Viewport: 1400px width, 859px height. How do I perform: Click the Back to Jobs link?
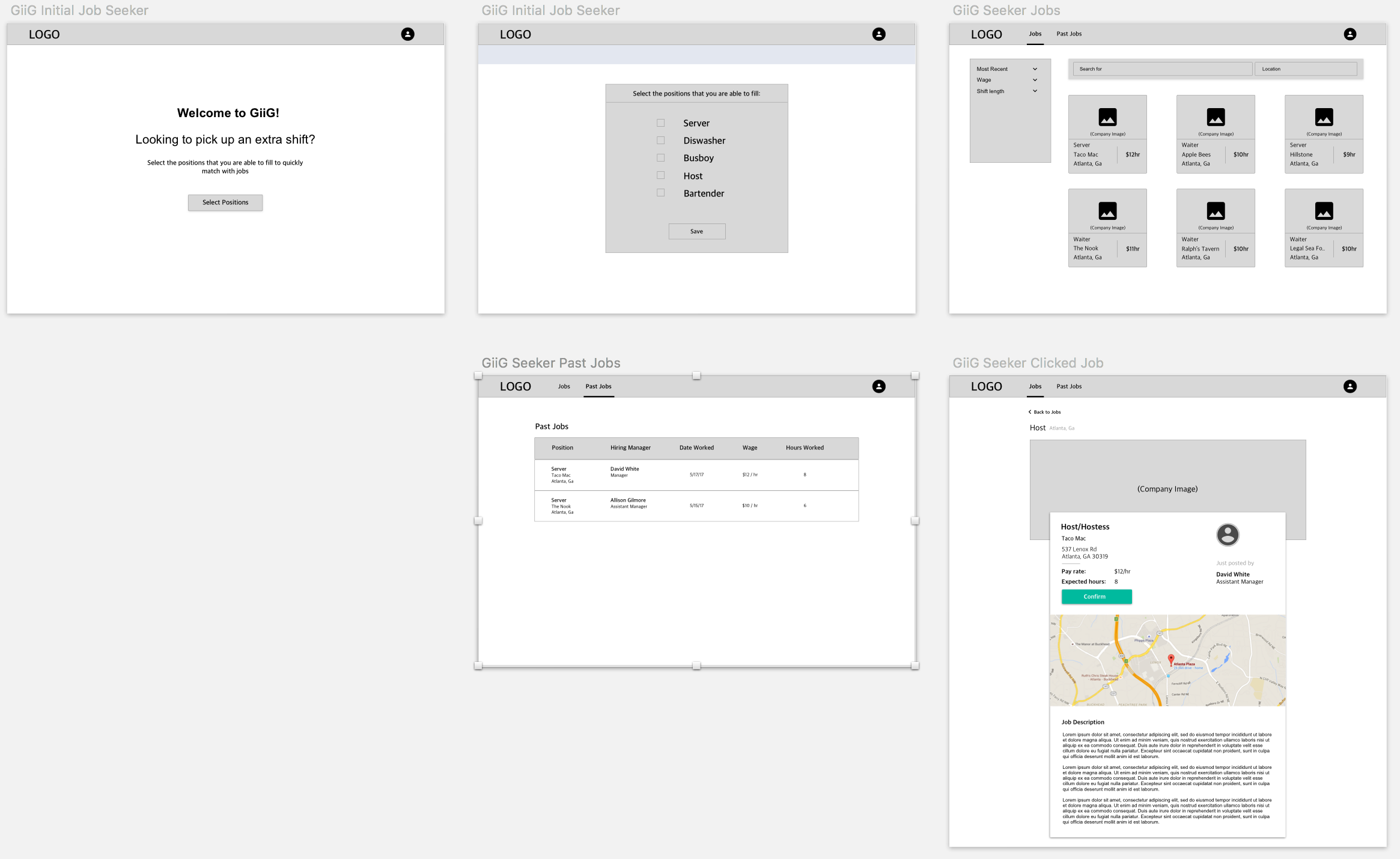pos(1045,412)
